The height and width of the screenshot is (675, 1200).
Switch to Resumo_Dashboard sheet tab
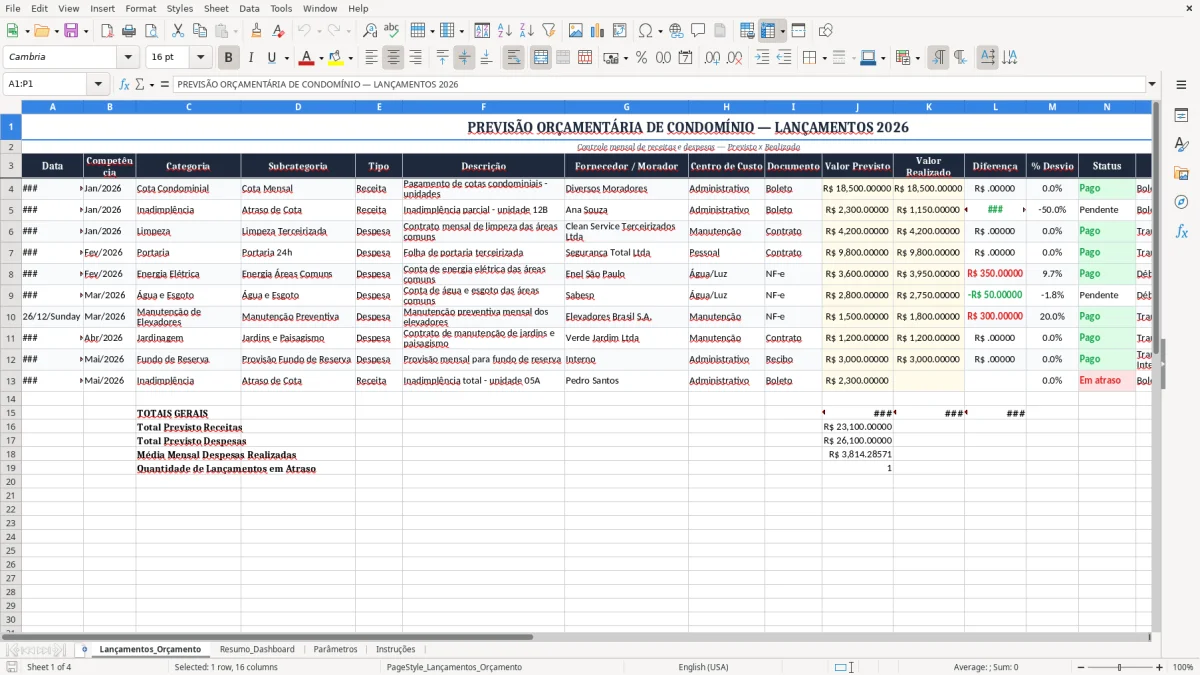257,649
